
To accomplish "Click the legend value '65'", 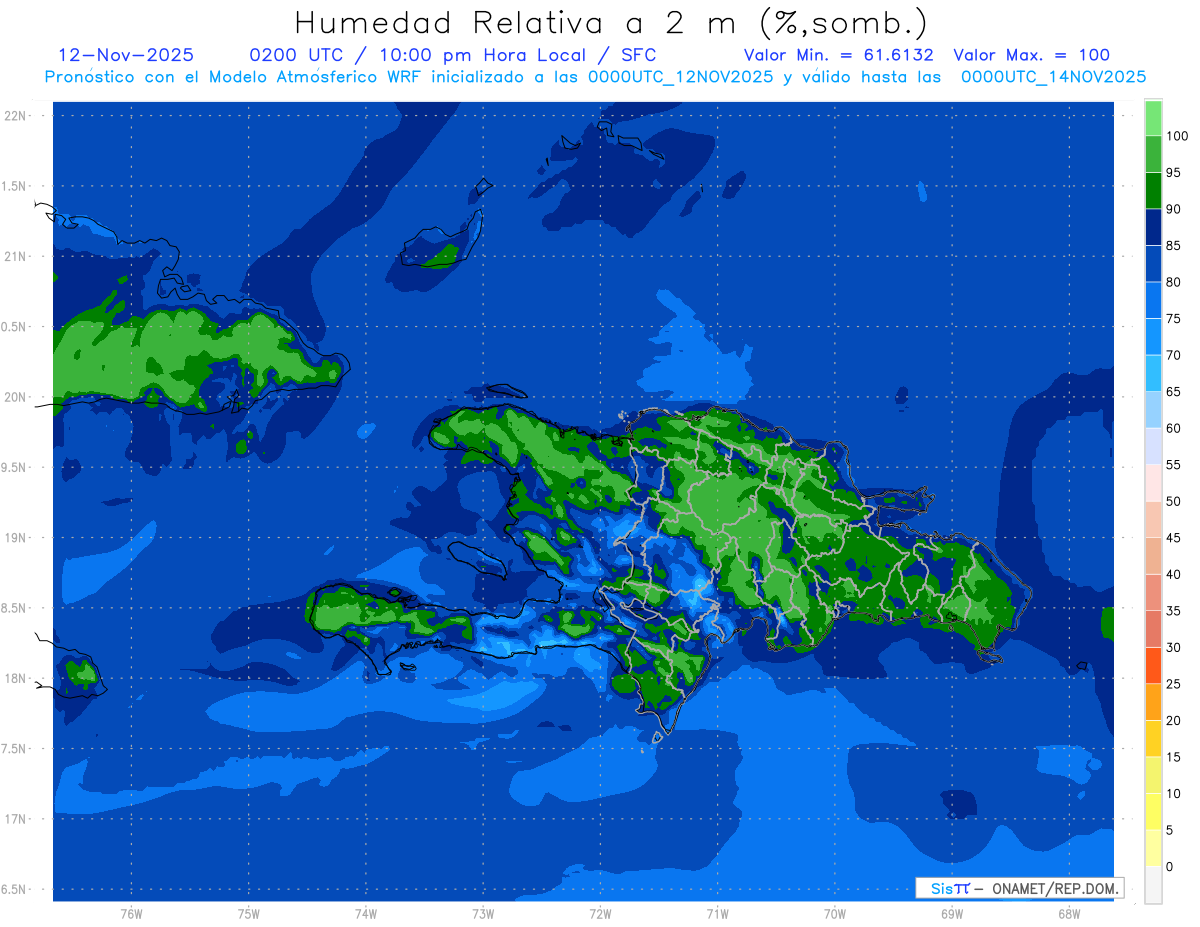I will pos(1173,392).
